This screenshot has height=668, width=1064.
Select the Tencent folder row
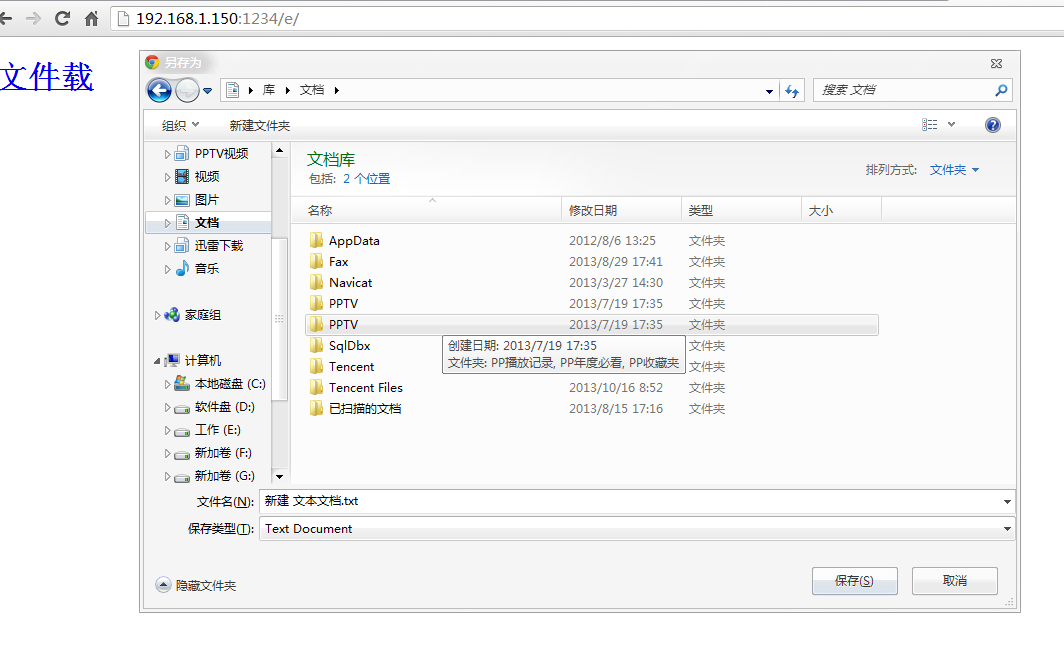pos(592,367)
